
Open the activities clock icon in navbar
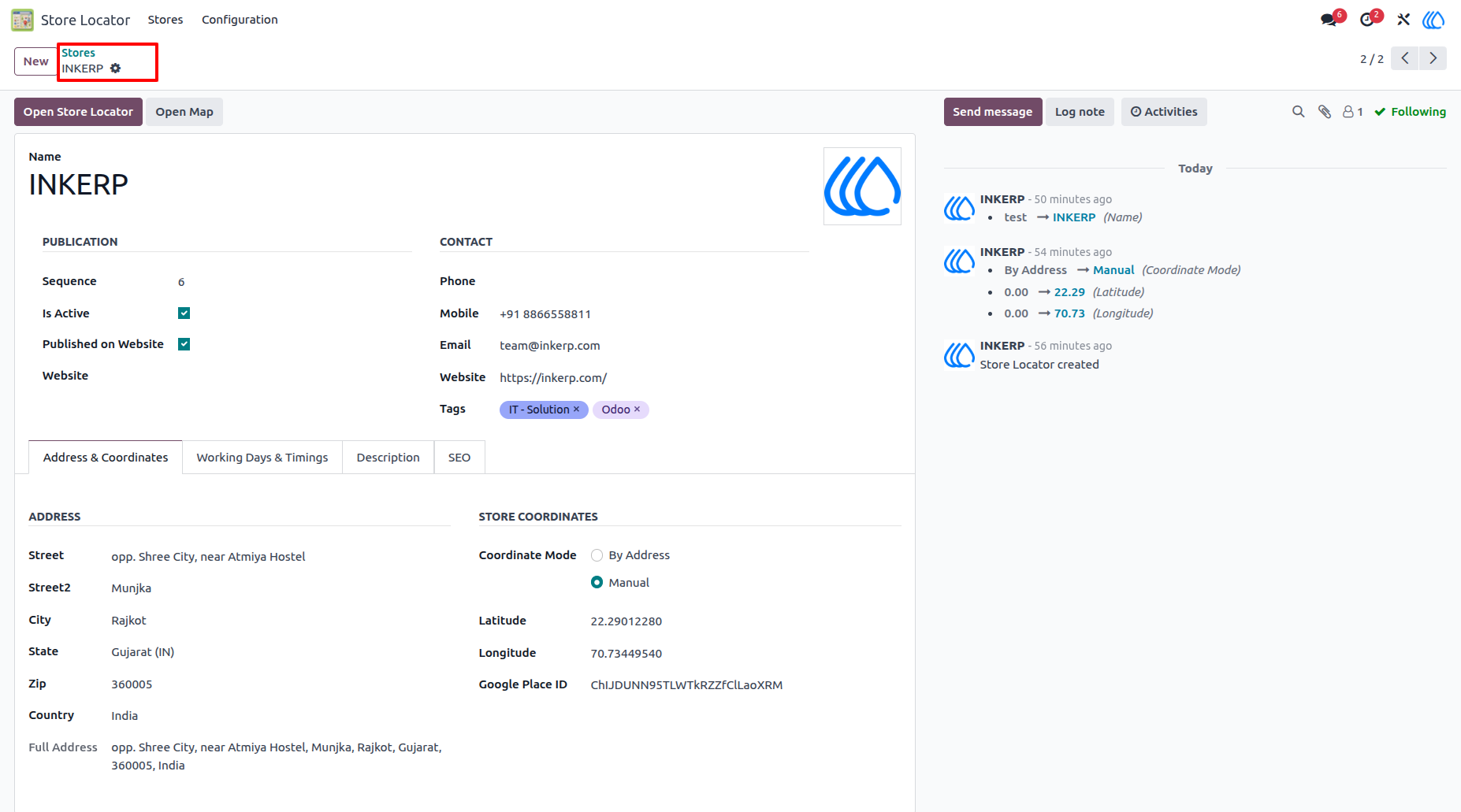coord(1368,20)
